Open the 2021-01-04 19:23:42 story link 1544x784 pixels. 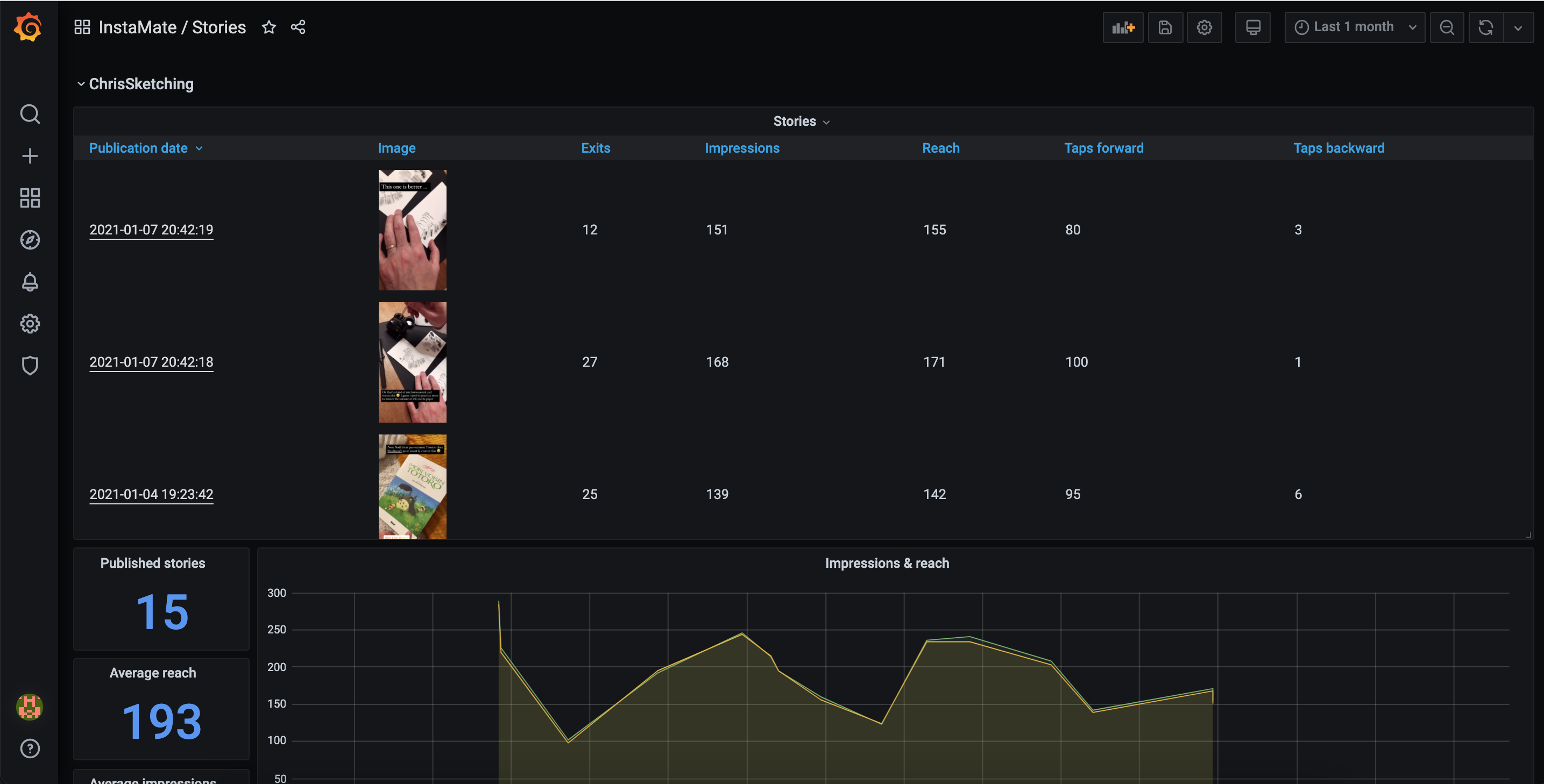(151, 495)
